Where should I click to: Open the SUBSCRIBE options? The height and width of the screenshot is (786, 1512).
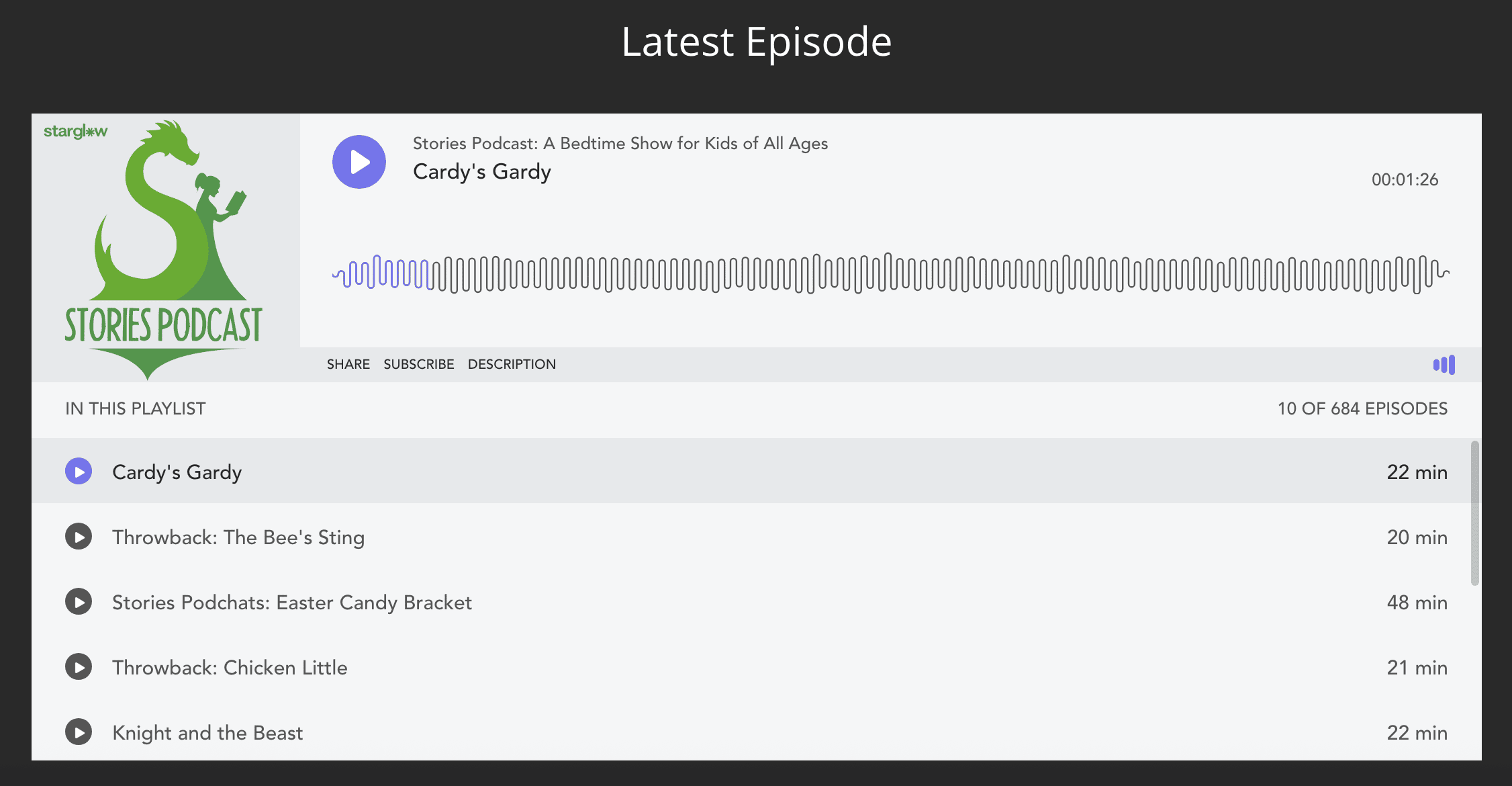pyautogui.click(x=419, y=364)
